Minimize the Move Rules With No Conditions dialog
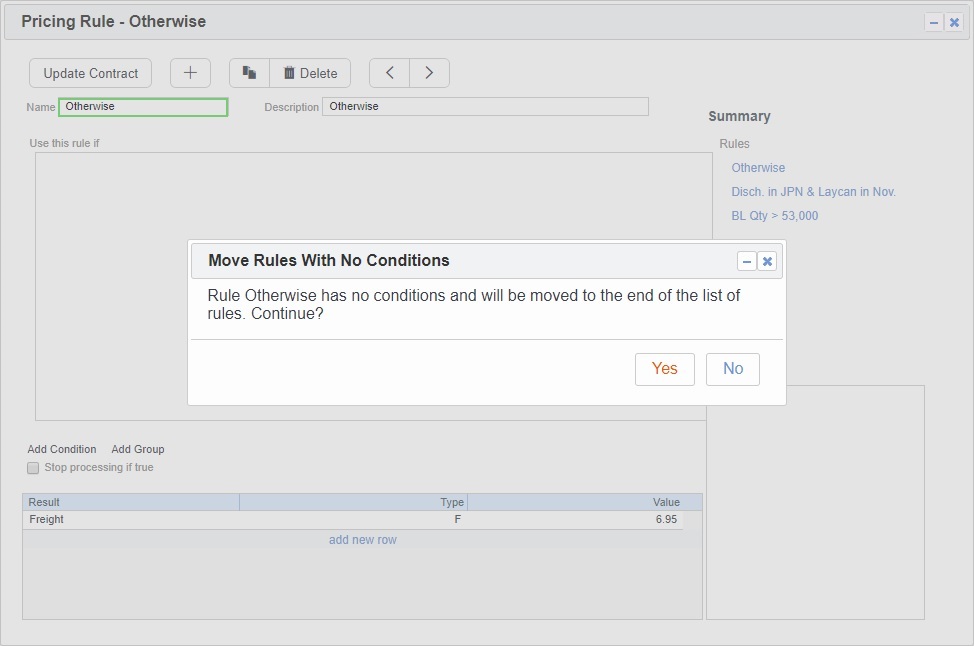This screenshot has height=646, width=974. 746,260
